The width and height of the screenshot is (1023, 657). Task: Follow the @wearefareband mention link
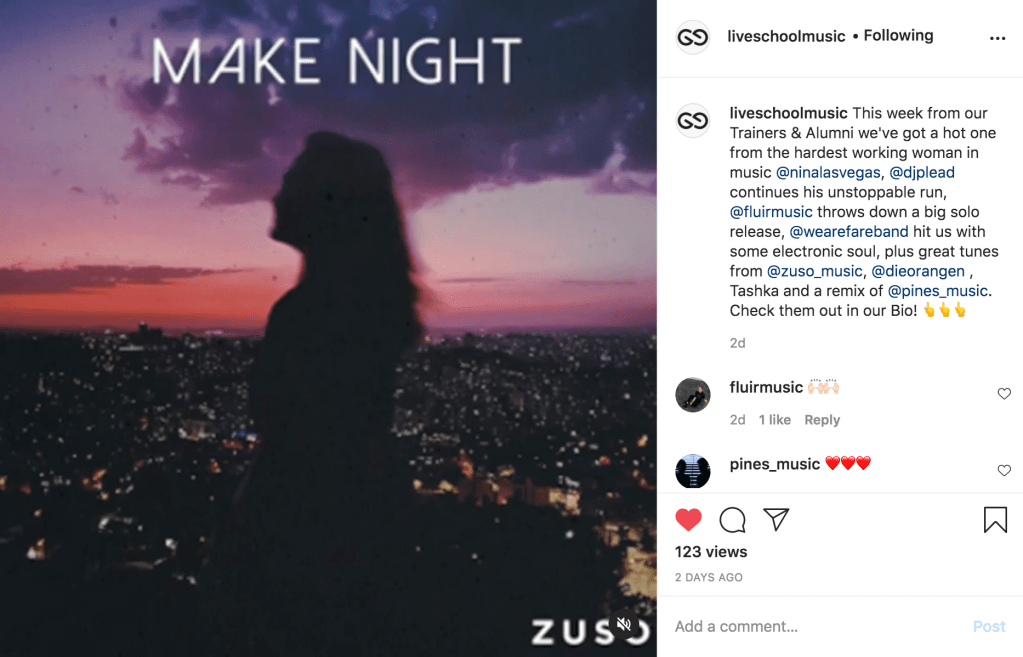pyautogui.click(x=849, y=232)
